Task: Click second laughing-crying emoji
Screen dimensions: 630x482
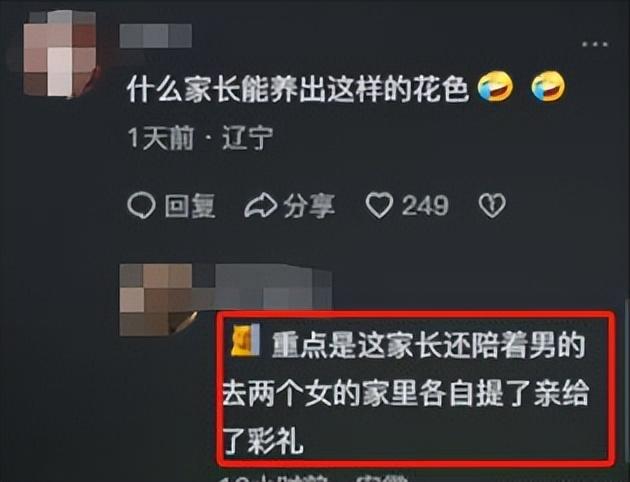Action: (548, 86)
